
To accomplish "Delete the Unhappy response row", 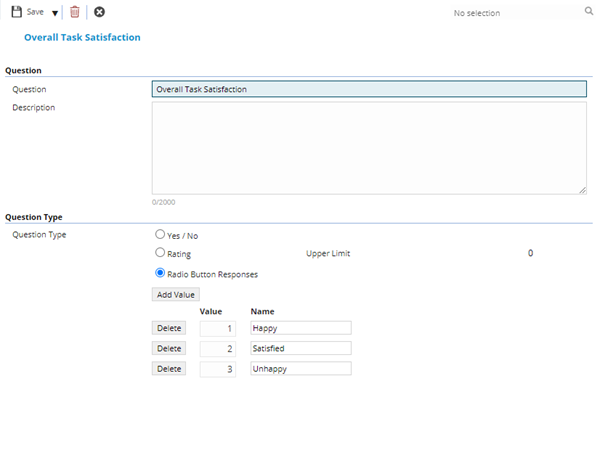I will [x=169, y=369].
